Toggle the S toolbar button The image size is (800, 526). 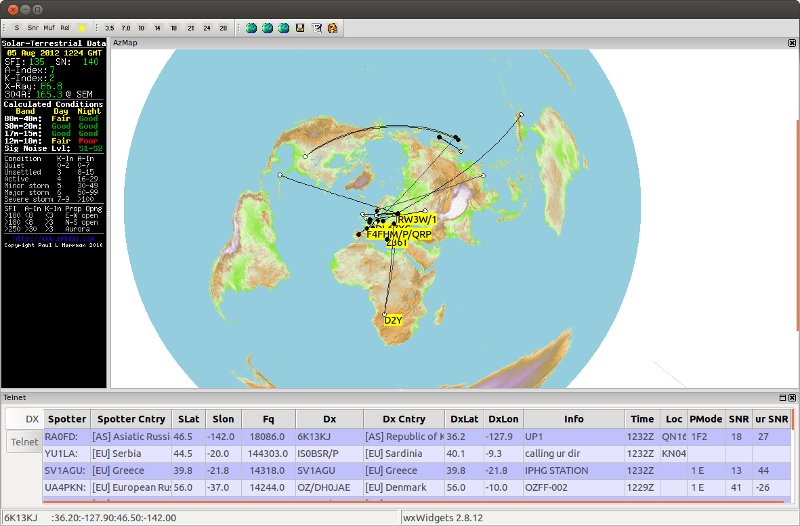coord(17,28)
